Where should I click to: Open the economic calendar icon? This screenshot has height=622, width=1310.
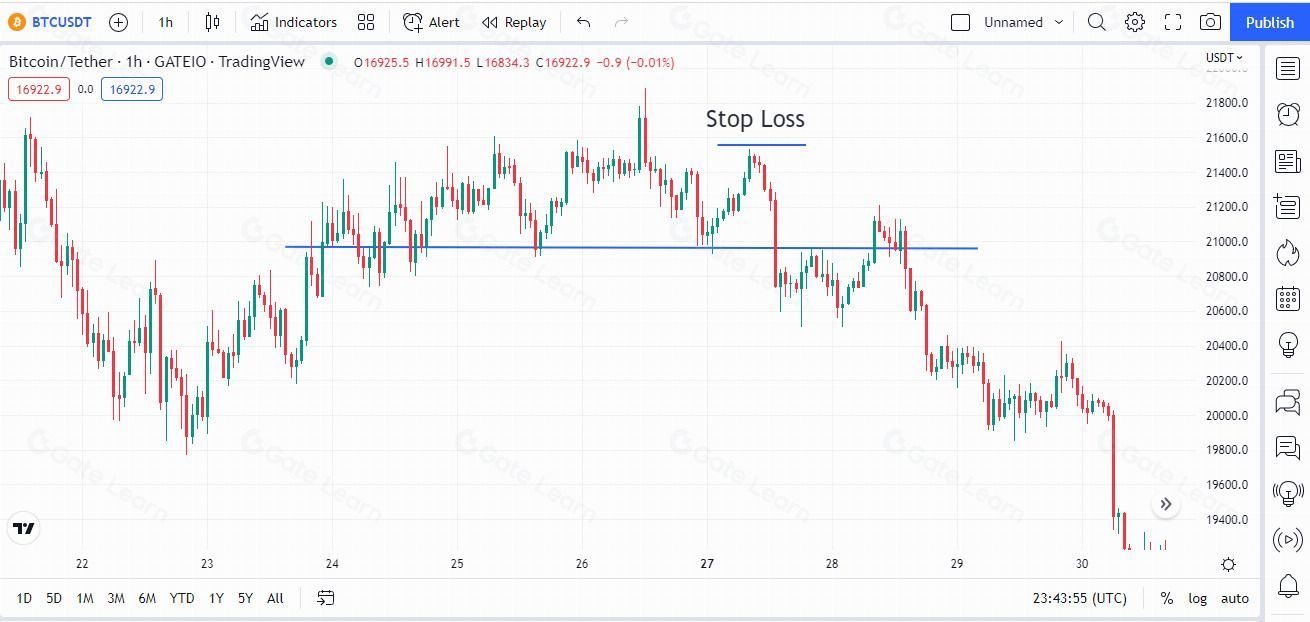click(x=1288, y=298)
